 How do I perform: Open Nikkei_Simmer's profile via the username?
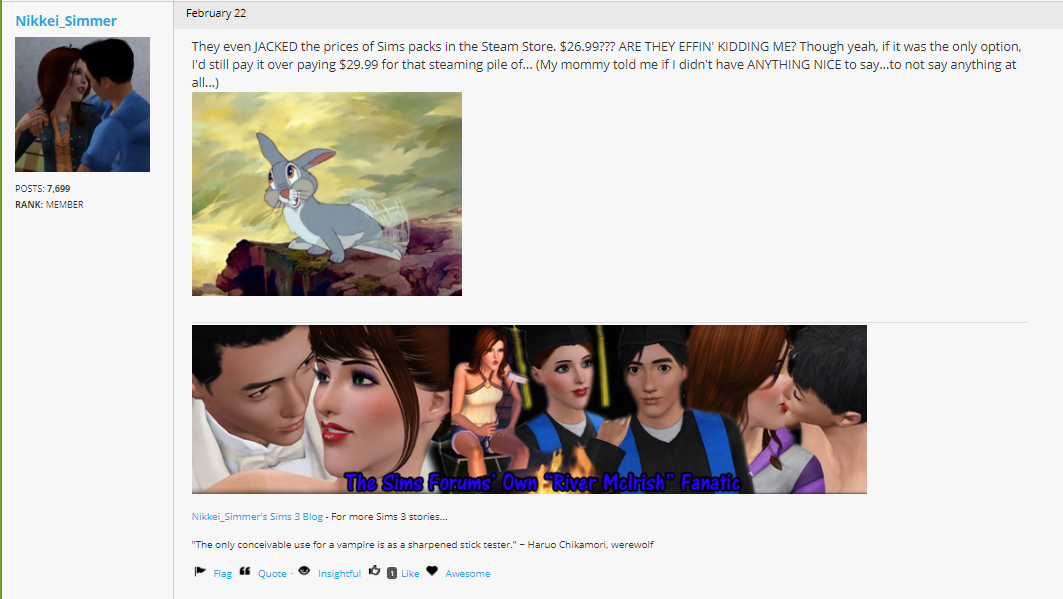pyautogui.click(x=66, y=21)
